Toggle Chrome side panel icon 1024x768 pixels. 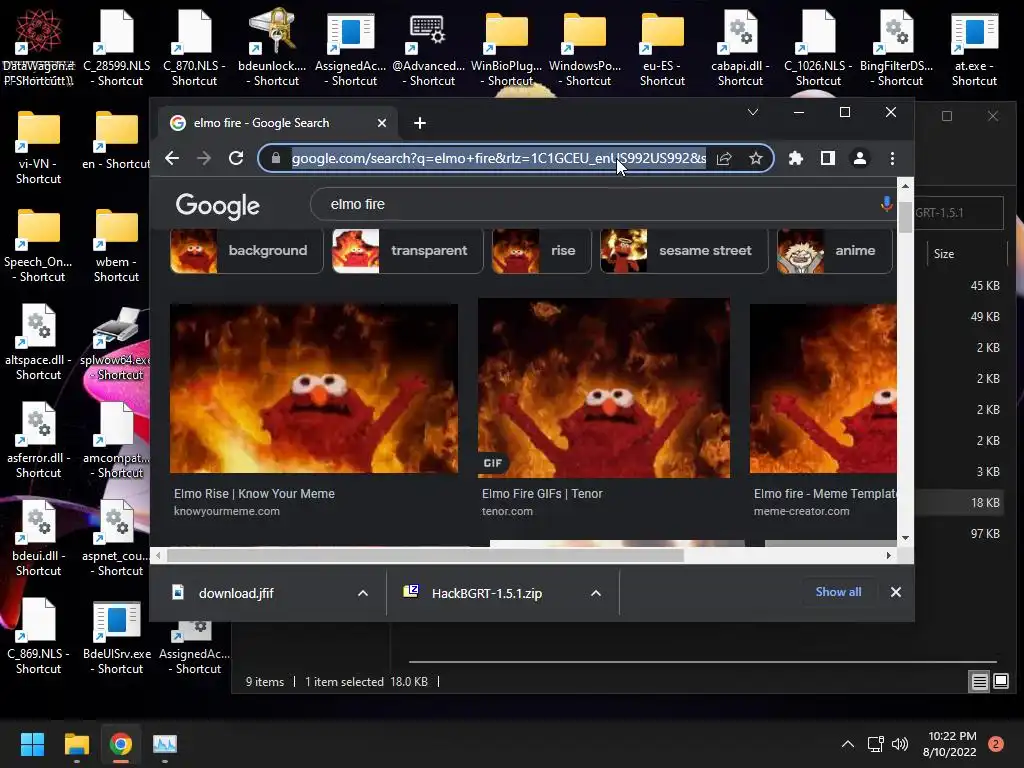(x=827, y=159)
